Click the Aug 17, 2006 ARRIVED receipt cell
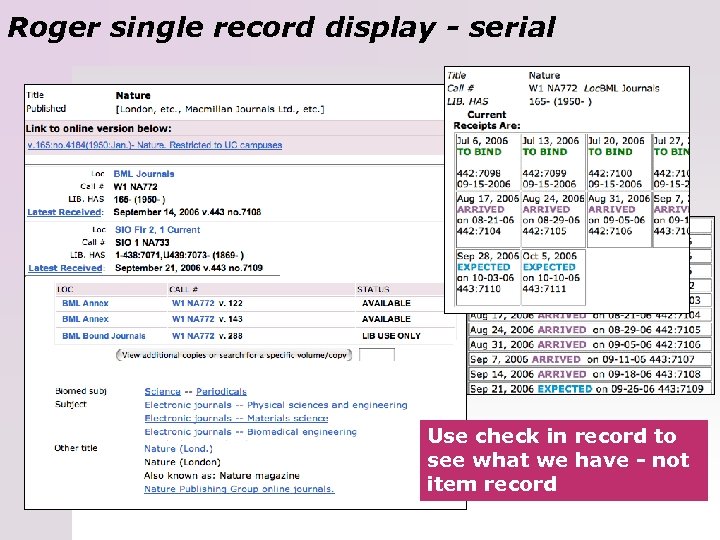720x540 pixels. pyautogui.click(x=488, y=219)
